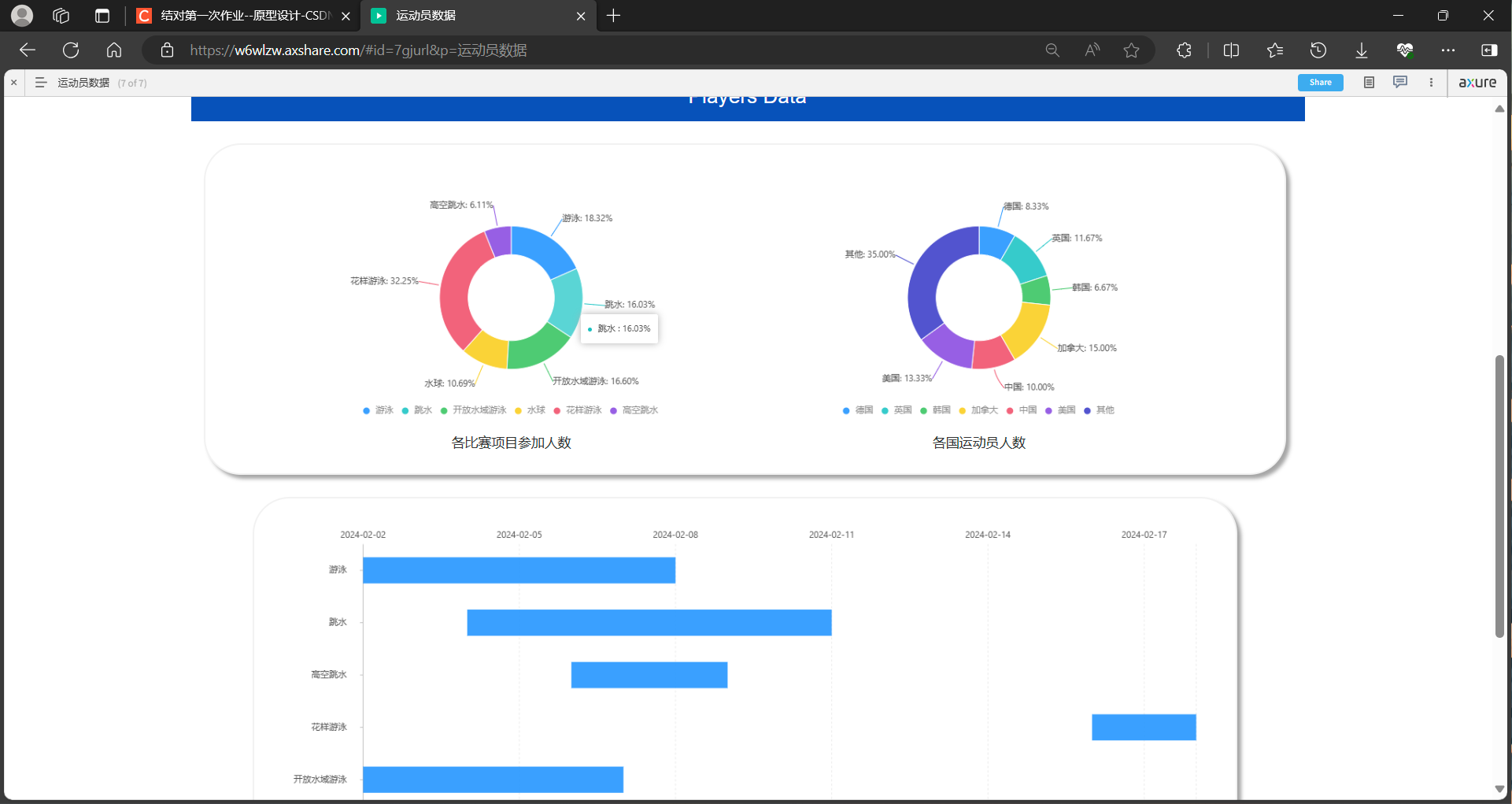Screen dimensions: 1512x804
Task: Open browser settings and more menu
Action: click(x=1447, y=50)
